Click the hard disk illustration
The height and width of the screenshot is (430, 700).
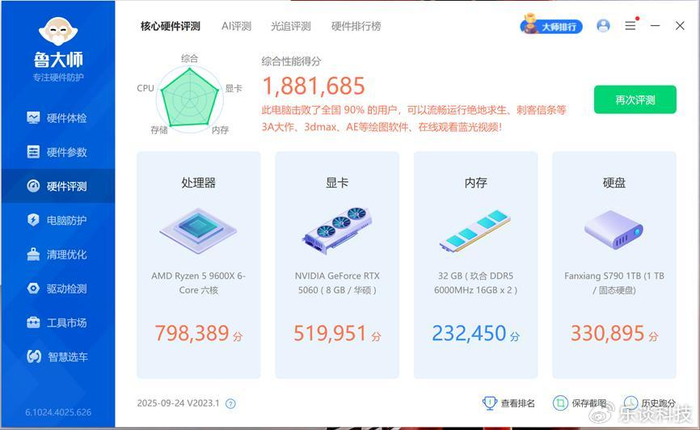click(614, 230)
